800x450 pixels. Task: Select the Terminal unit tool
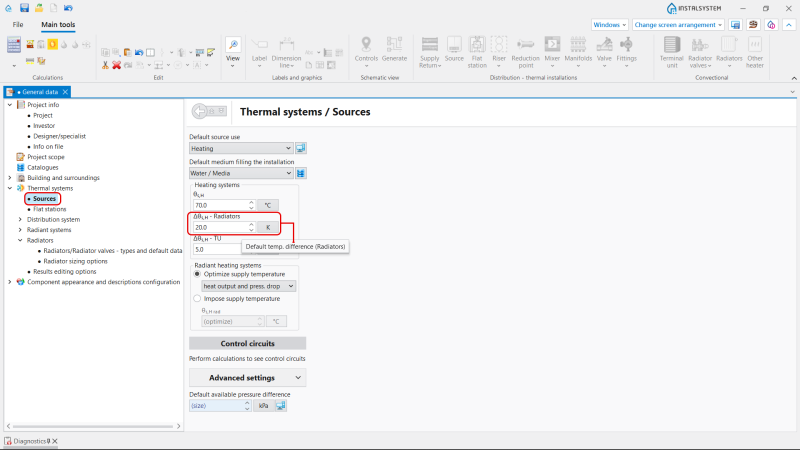pyautogui.click(x=672, y=52)
